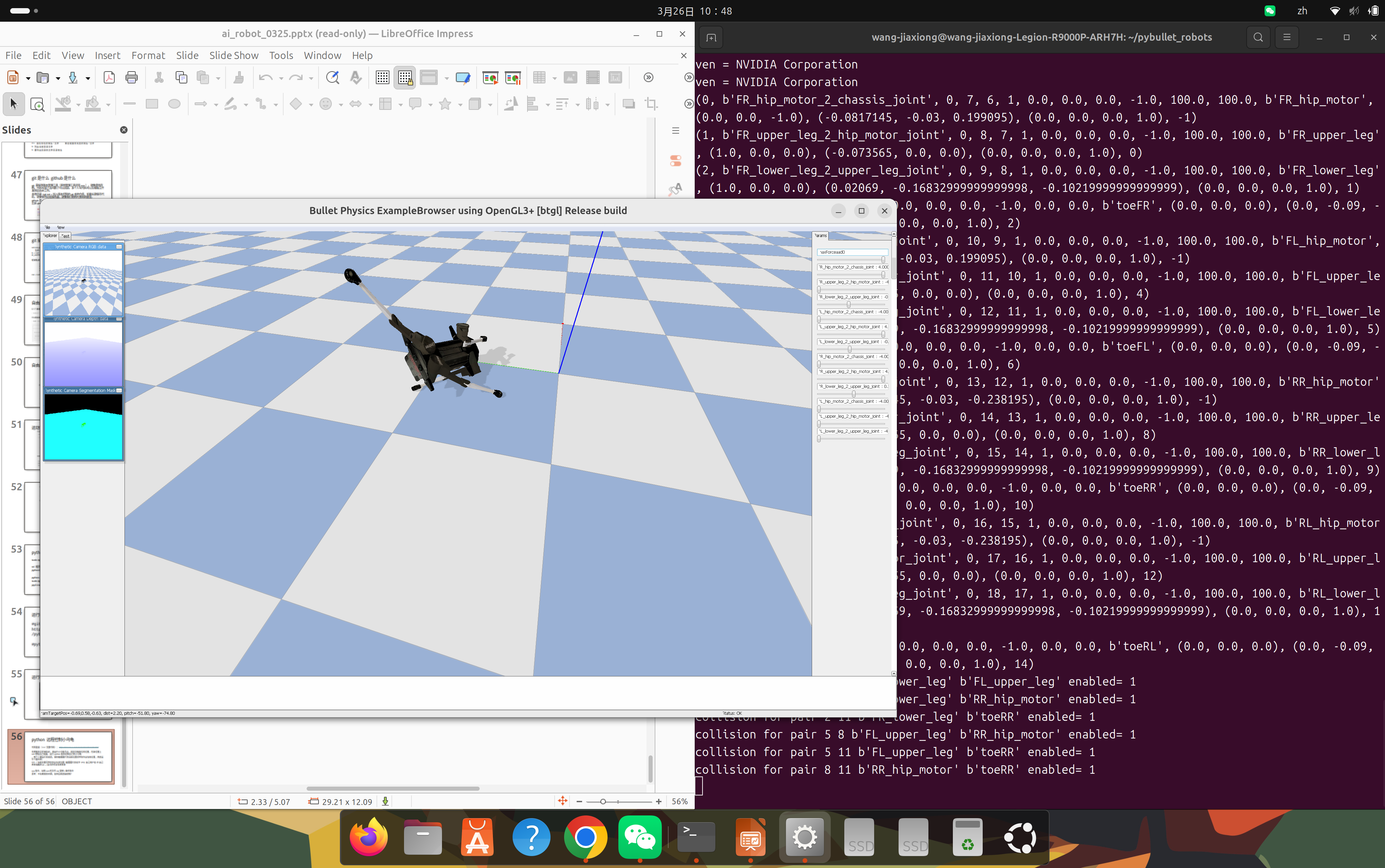
Task: Expand the Stars and Banners dropdown arrow
Action: (x=460, y=104)
